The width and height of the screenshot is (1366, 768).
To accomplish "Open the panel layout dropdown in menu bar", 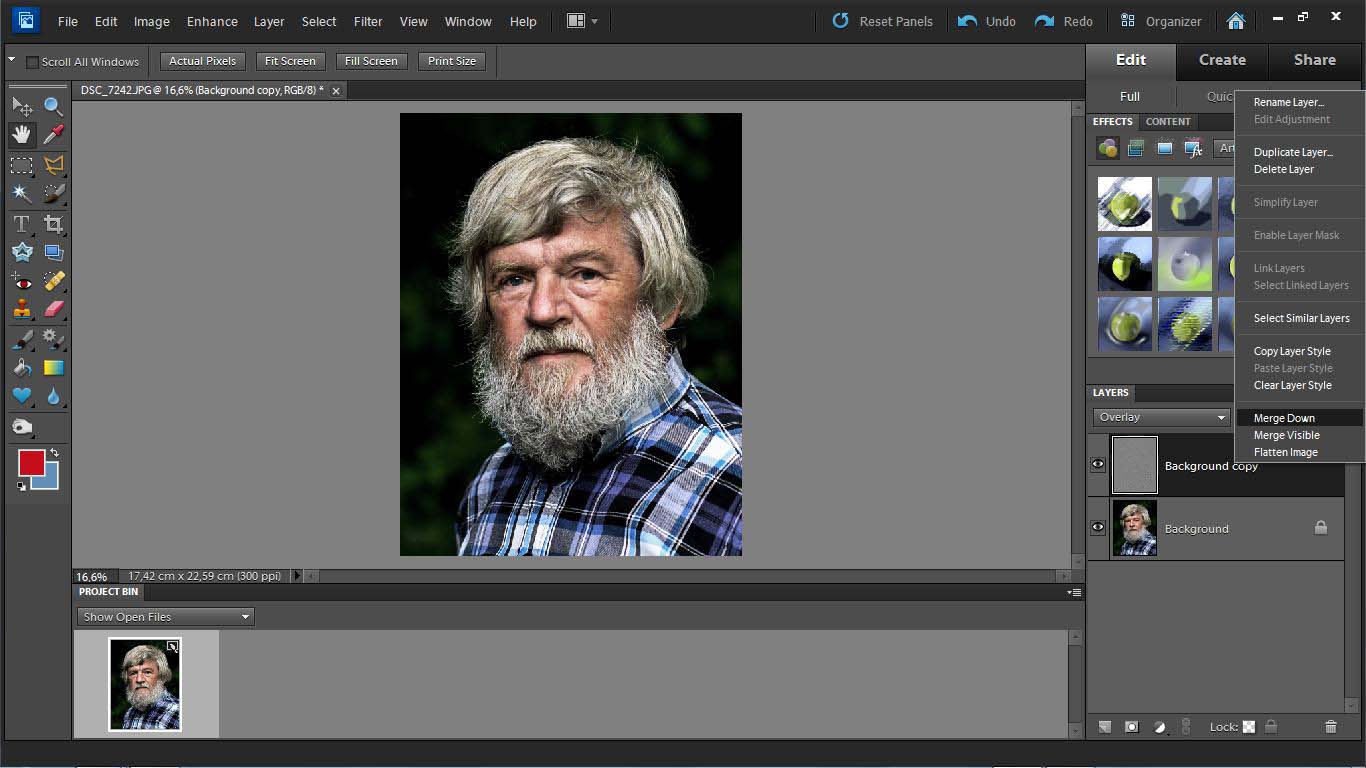I will pyautogui.click(x=582, y=21).
